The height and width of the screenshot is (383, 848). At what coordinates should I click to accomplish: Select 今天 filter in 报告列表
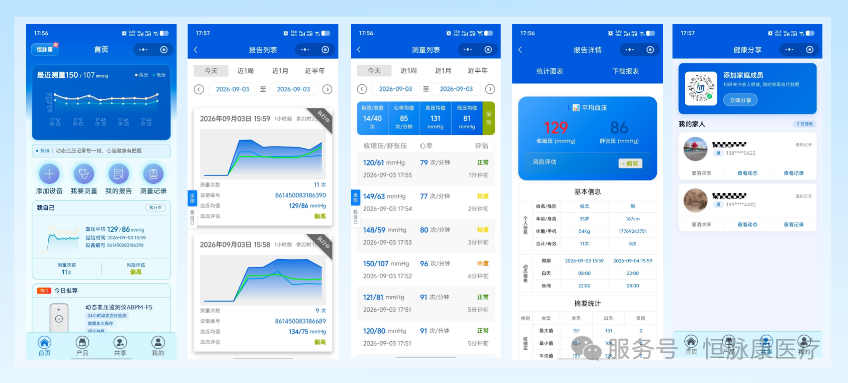(x=211, y=71)
